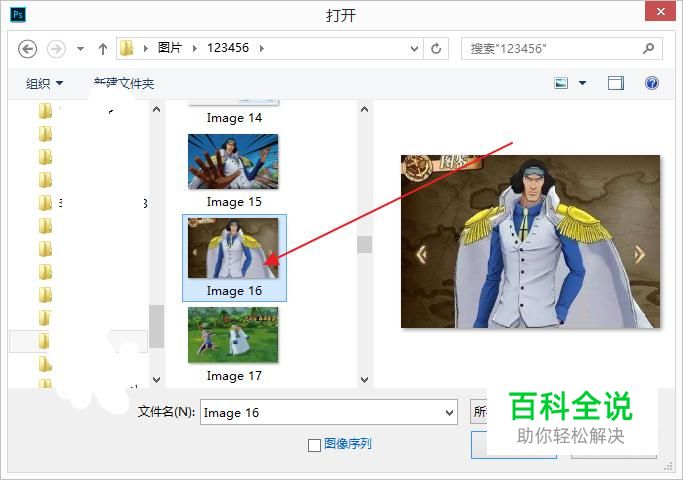Click the file list scrollbar thumb

tap(365, 244)
